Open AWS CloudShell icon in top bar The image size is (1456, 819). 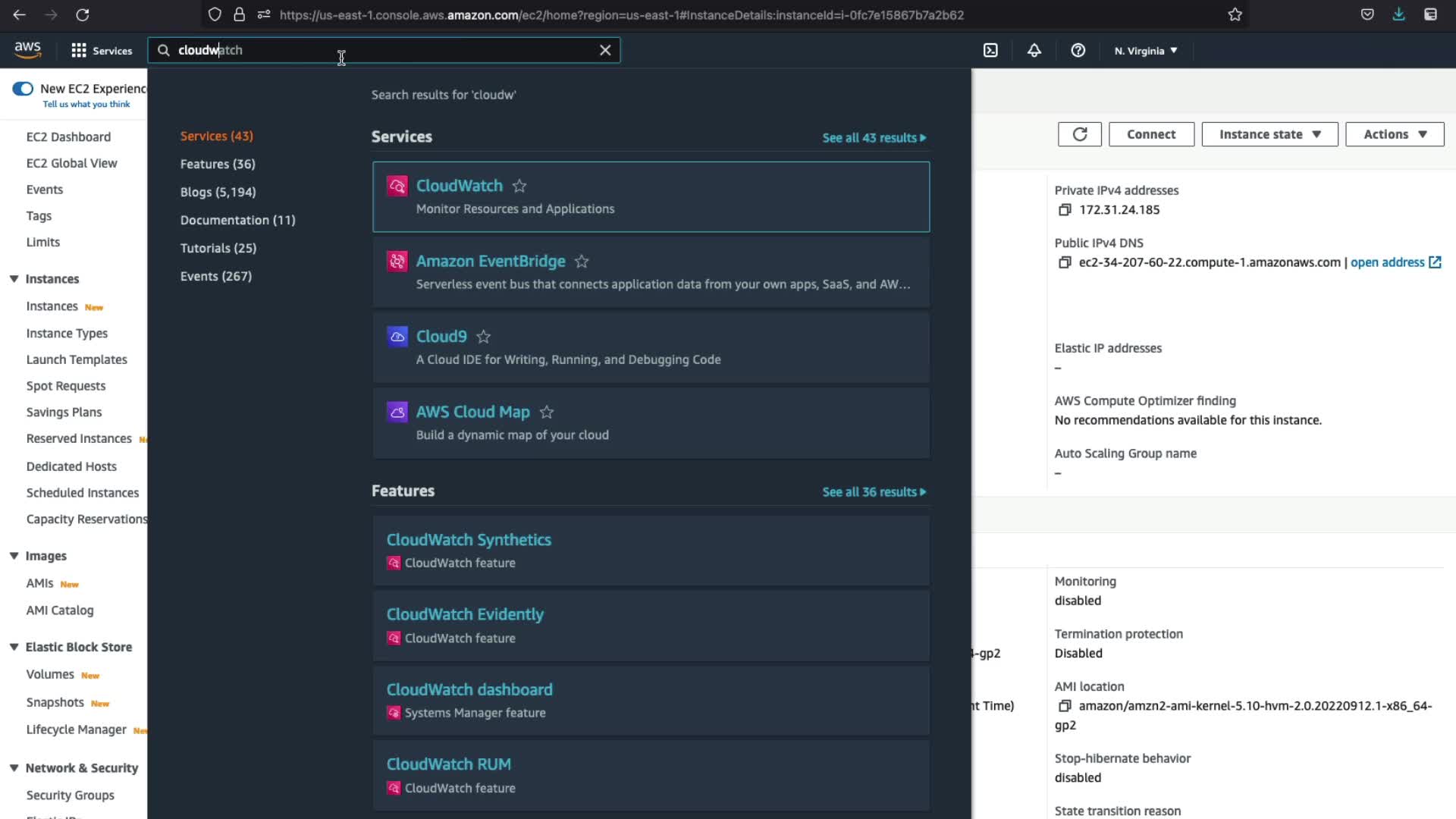[990, 51]
